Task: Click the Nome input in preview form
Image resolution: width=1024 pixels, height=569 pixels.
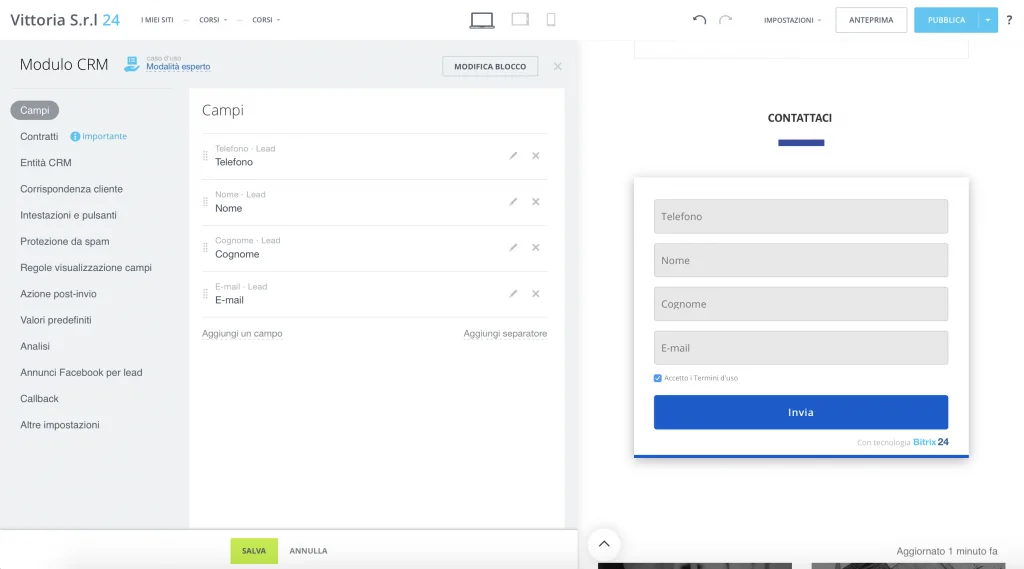Action: point(801,260)
